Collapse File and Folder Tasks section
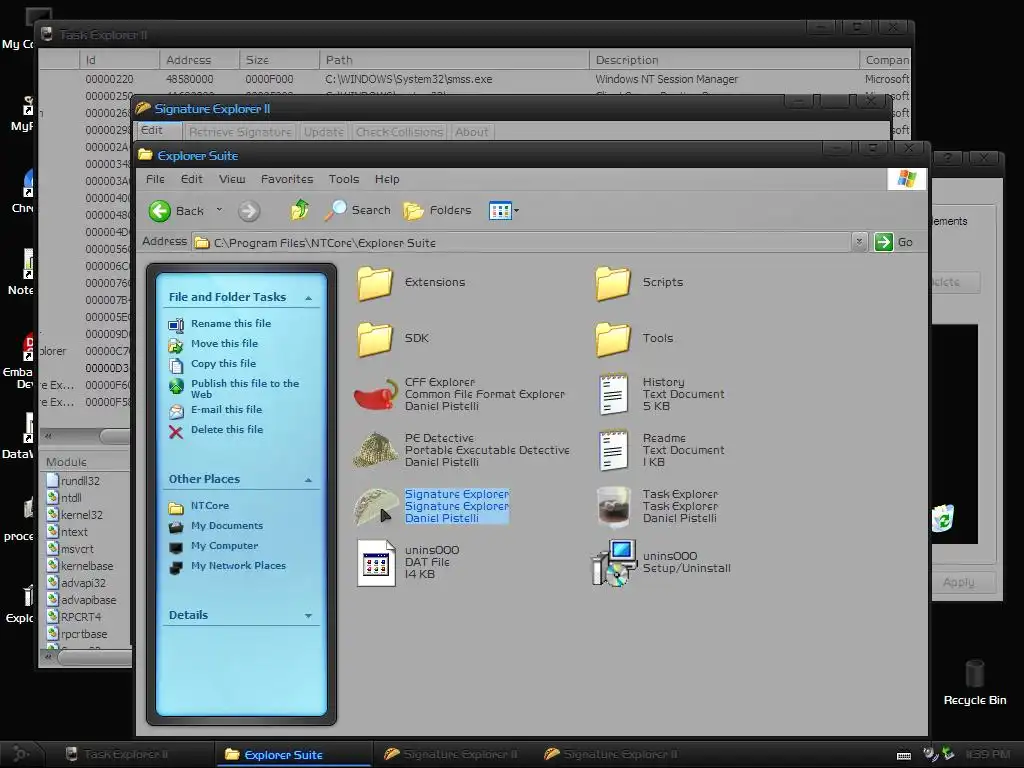 coord(308,298)
